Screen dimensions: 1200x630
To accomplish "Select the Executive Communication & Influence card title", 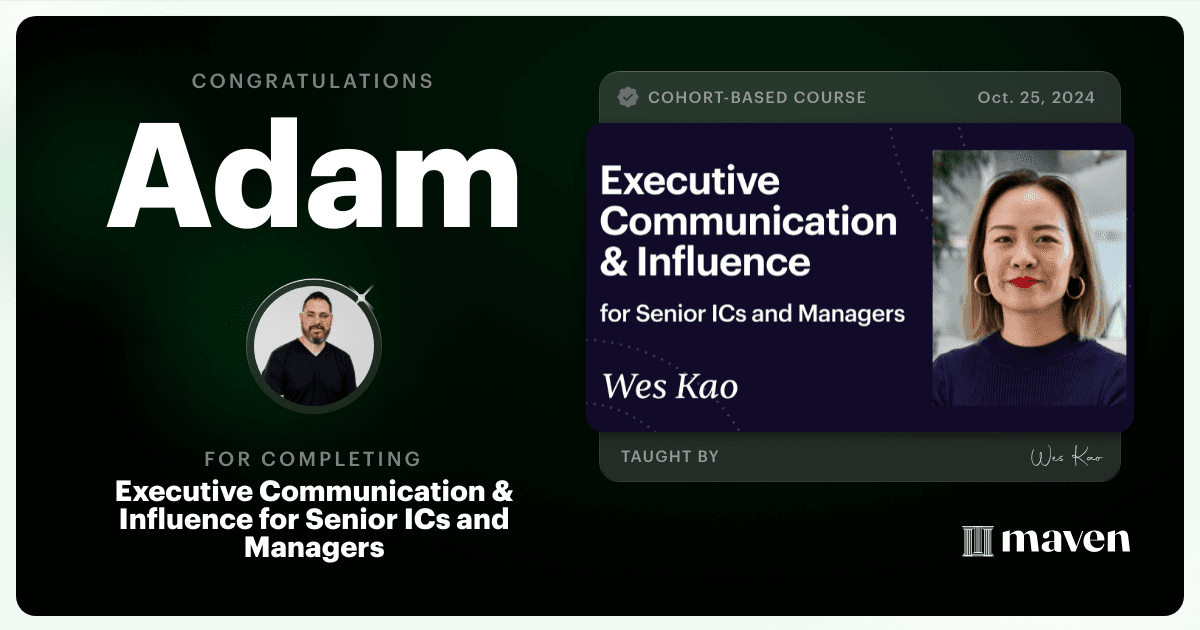I will pos(748,222).
